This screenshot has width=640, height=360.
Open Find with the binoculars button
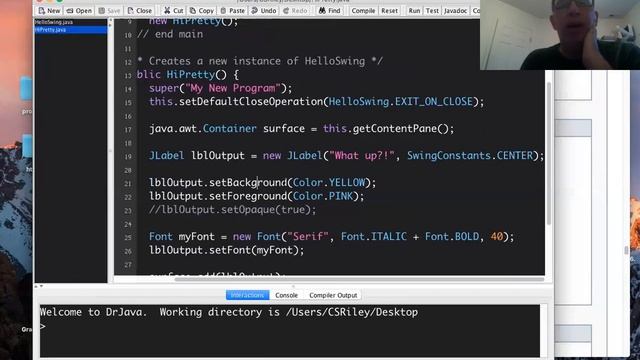[329, 11]
